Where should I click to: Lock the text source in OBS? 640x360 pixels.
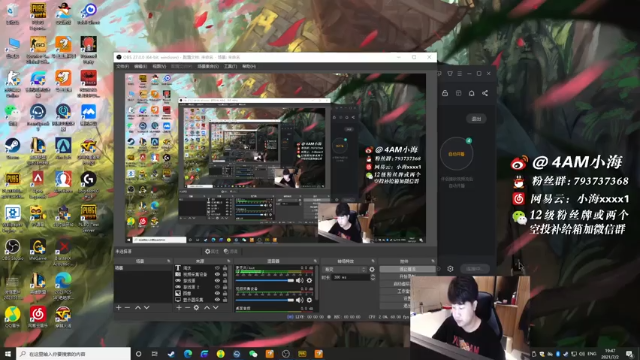tap(225, 268)
